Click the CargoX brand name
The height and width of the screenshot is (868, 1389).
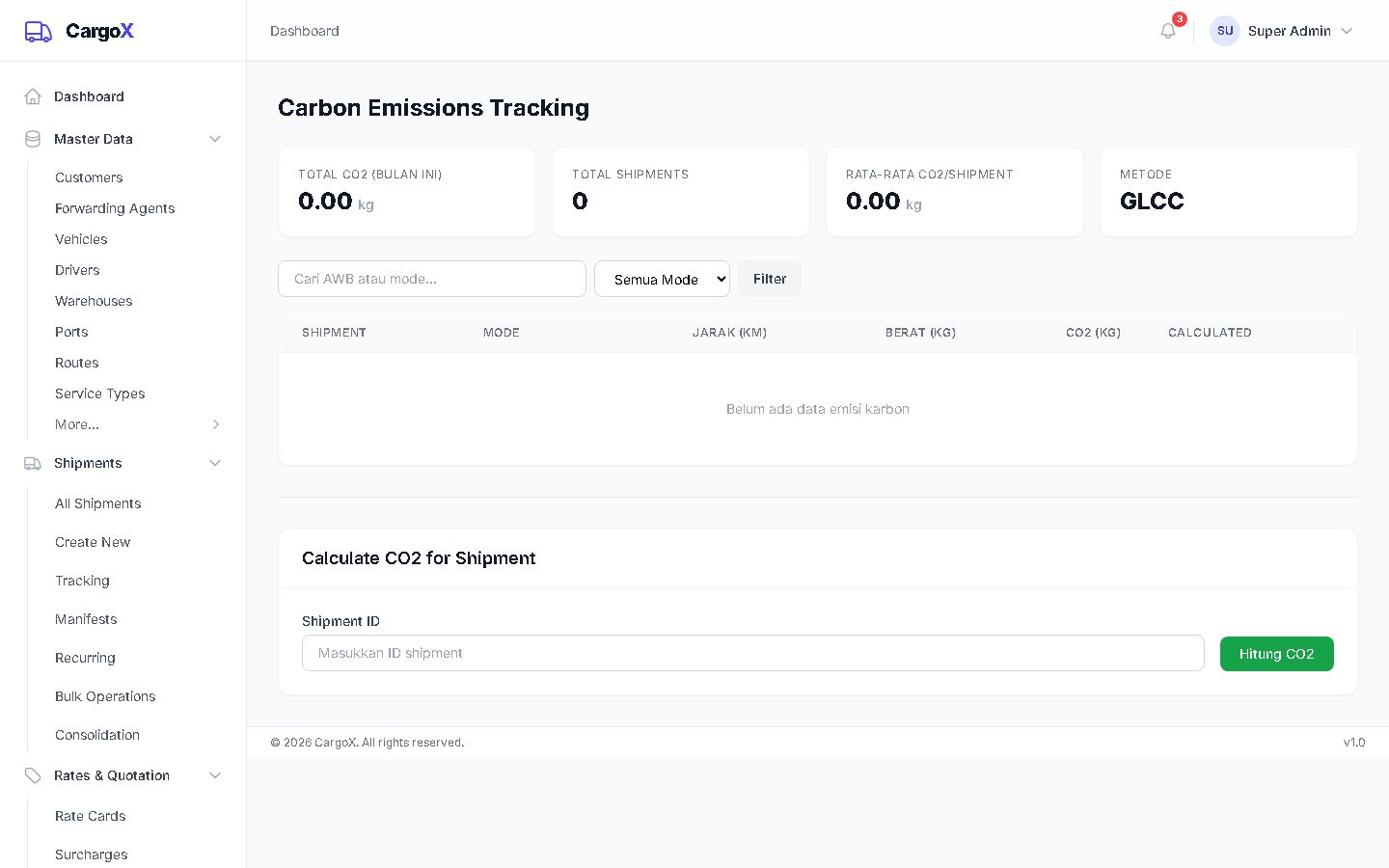99,31
